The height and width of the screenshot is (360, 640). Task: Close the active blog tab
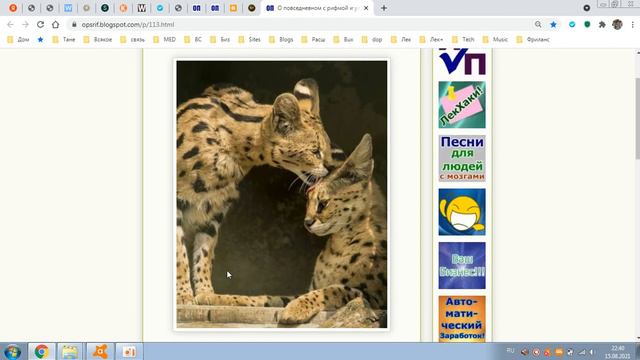coord(366,8)
